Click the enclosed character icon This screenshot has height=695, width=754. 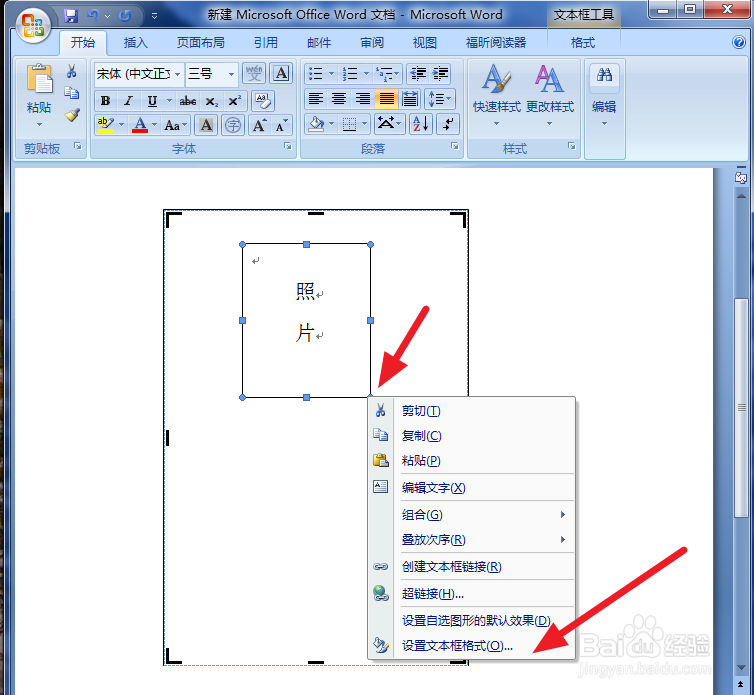(x=233, y=126)
